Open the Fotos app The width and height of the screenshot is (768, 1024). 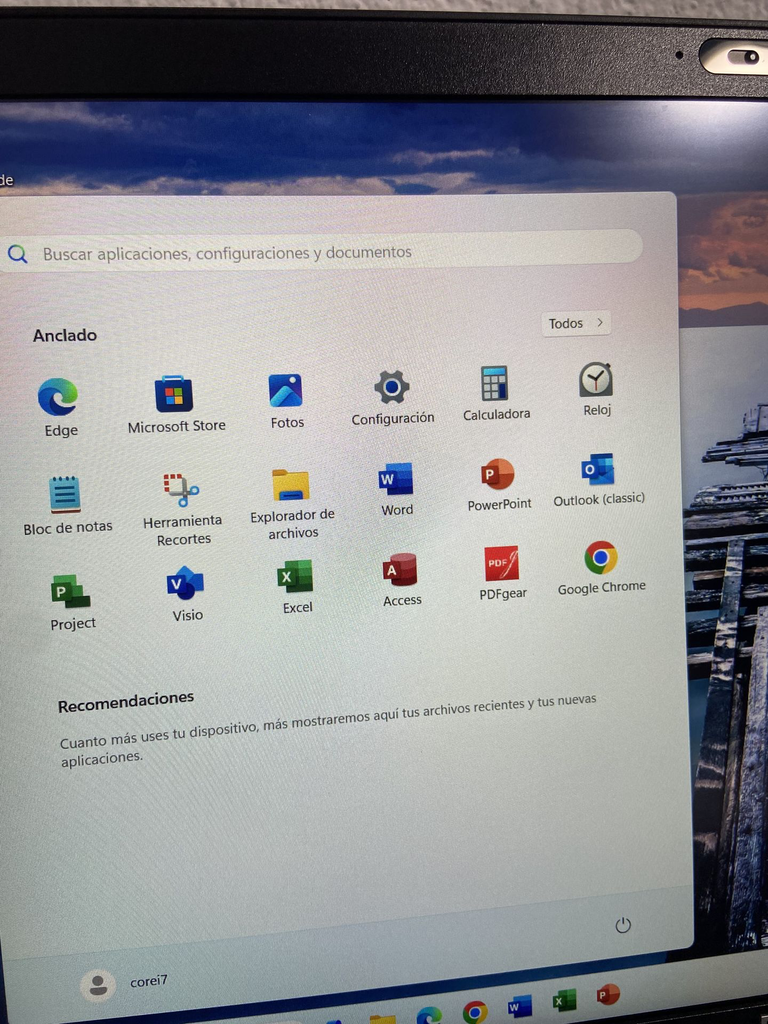(x=286, y=401)
